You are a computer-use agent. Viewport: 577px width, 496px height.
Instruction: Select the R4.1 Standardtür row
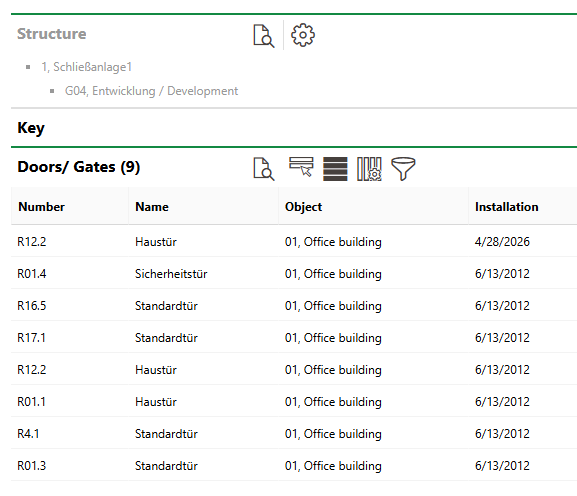click(294, 434)
